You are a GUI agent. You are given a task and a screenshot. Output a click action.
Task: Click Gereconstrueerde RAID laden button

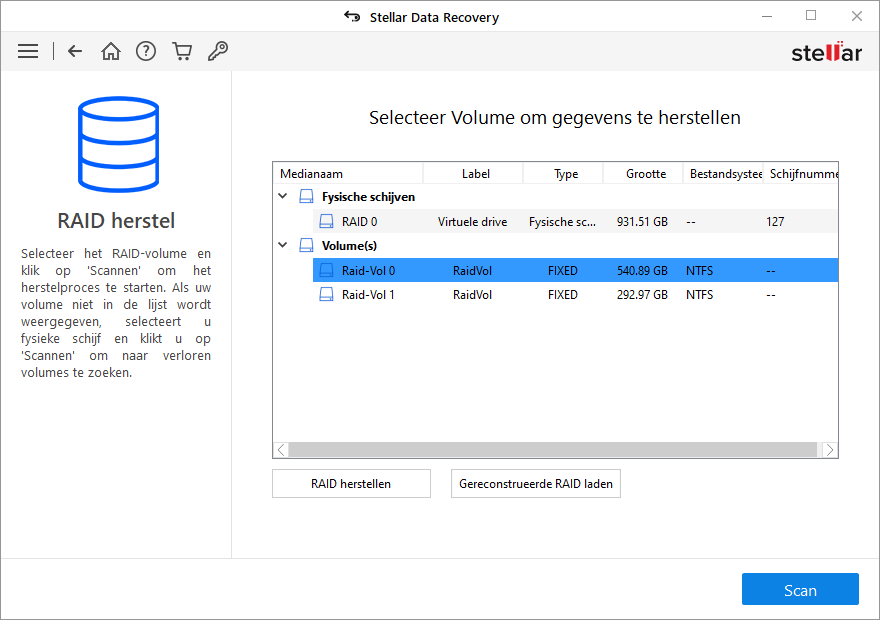(536, 484)
